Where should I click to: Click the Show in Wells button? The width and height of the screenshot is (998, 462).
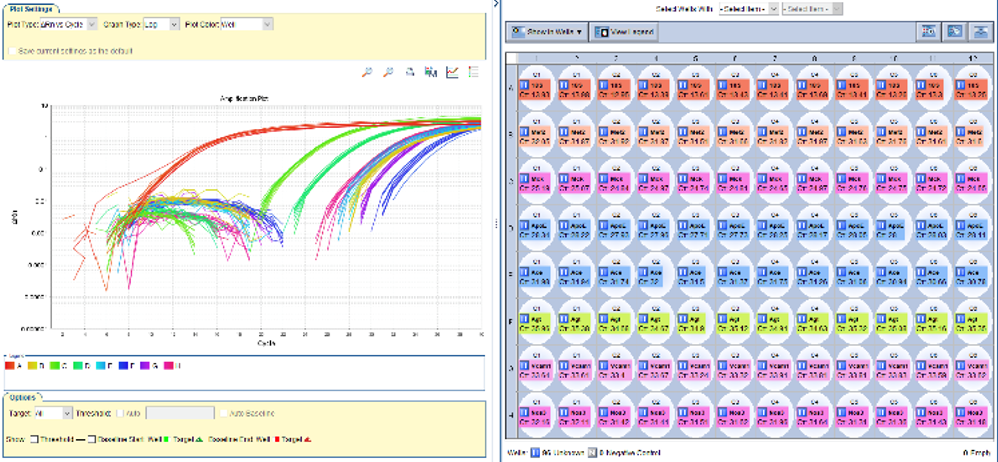pyautogui.click(x=548, y=32)
